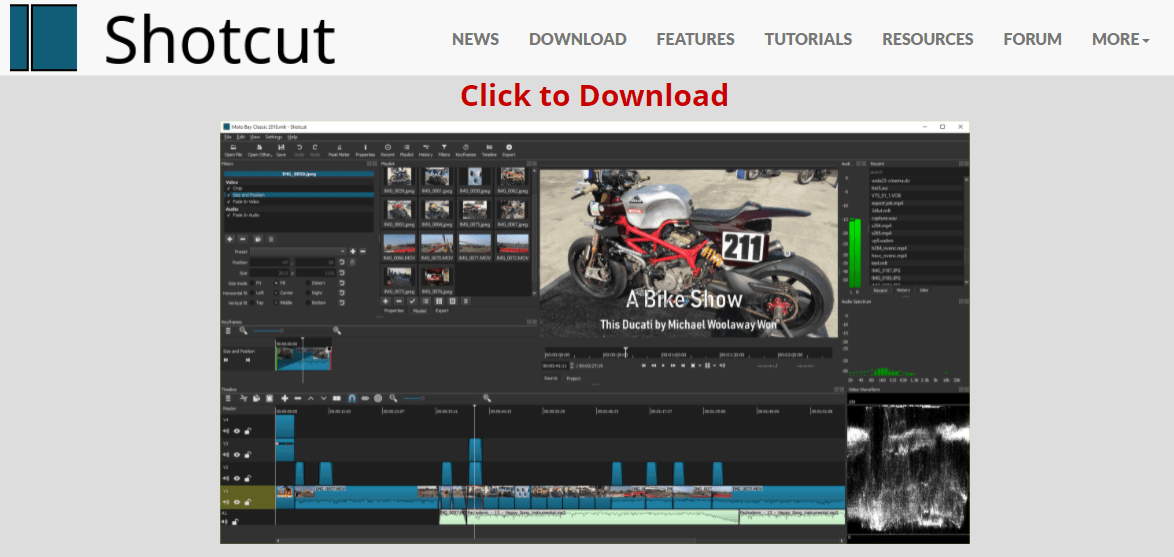Select the Distort size mode radio button
The width and height of the screenshot is (1174, 557).
point(308,283)
